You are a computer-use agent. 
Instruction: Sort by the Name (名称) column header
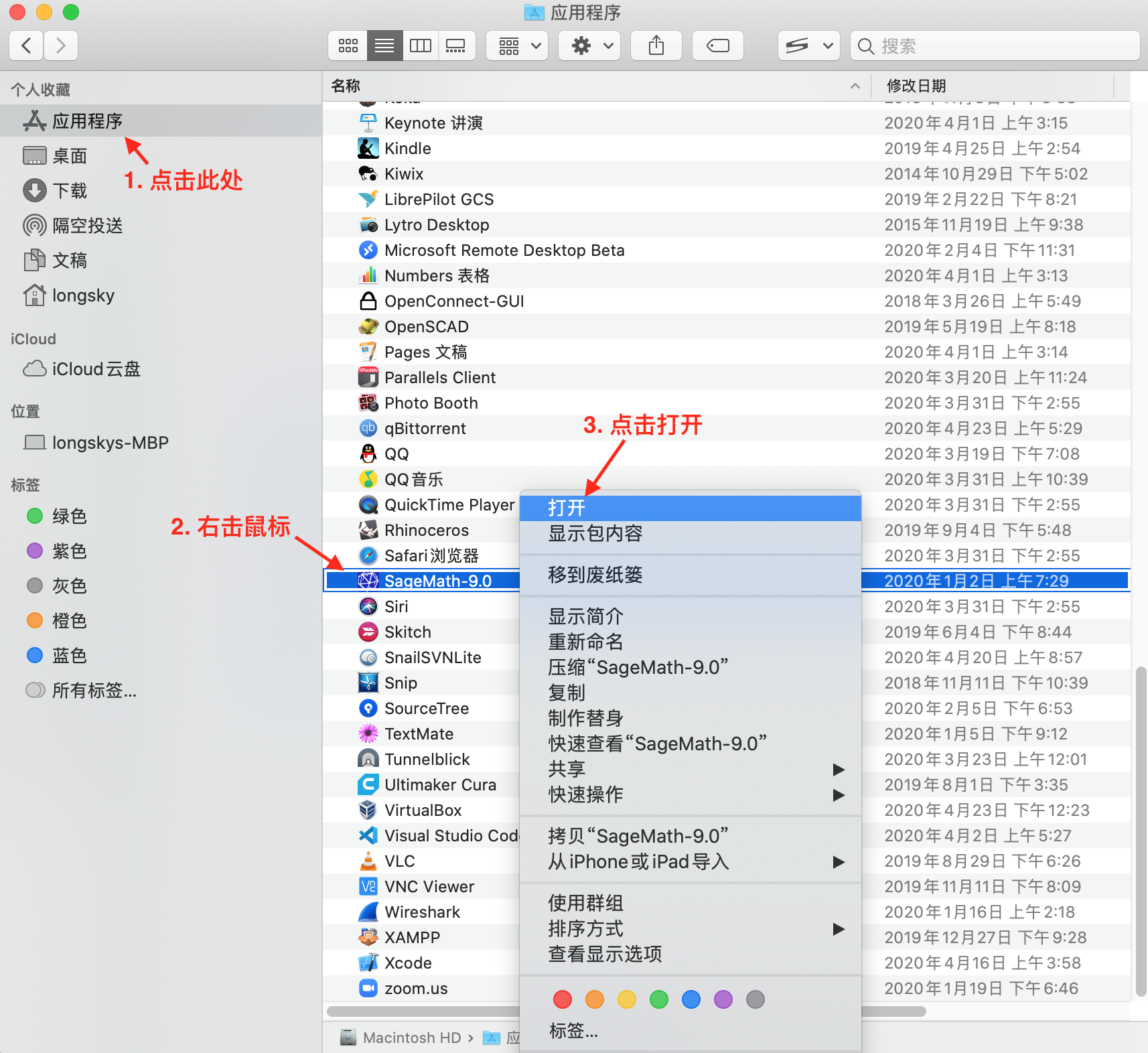(596, 86)
